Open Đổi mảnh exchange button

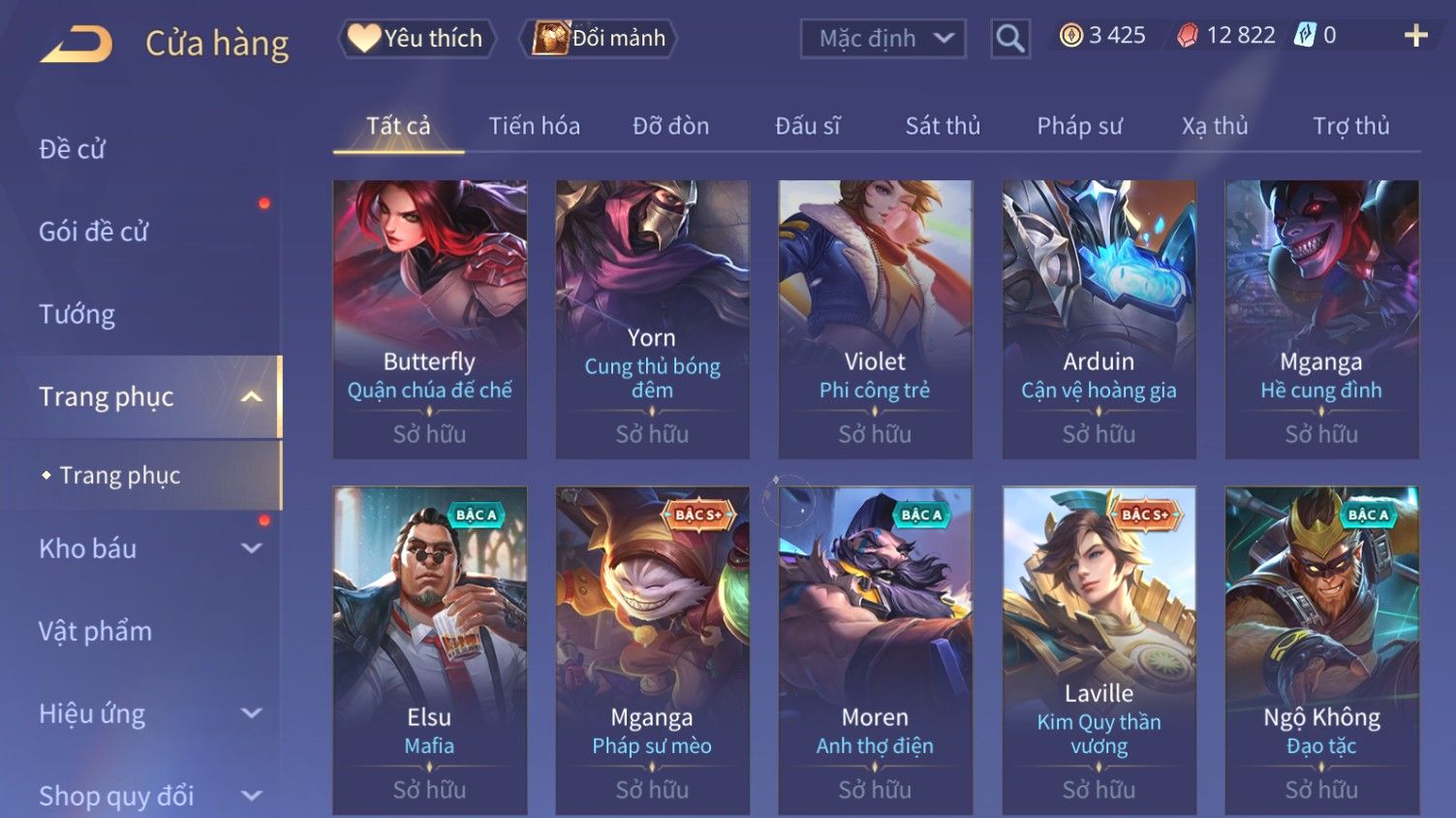coord(599,39)
